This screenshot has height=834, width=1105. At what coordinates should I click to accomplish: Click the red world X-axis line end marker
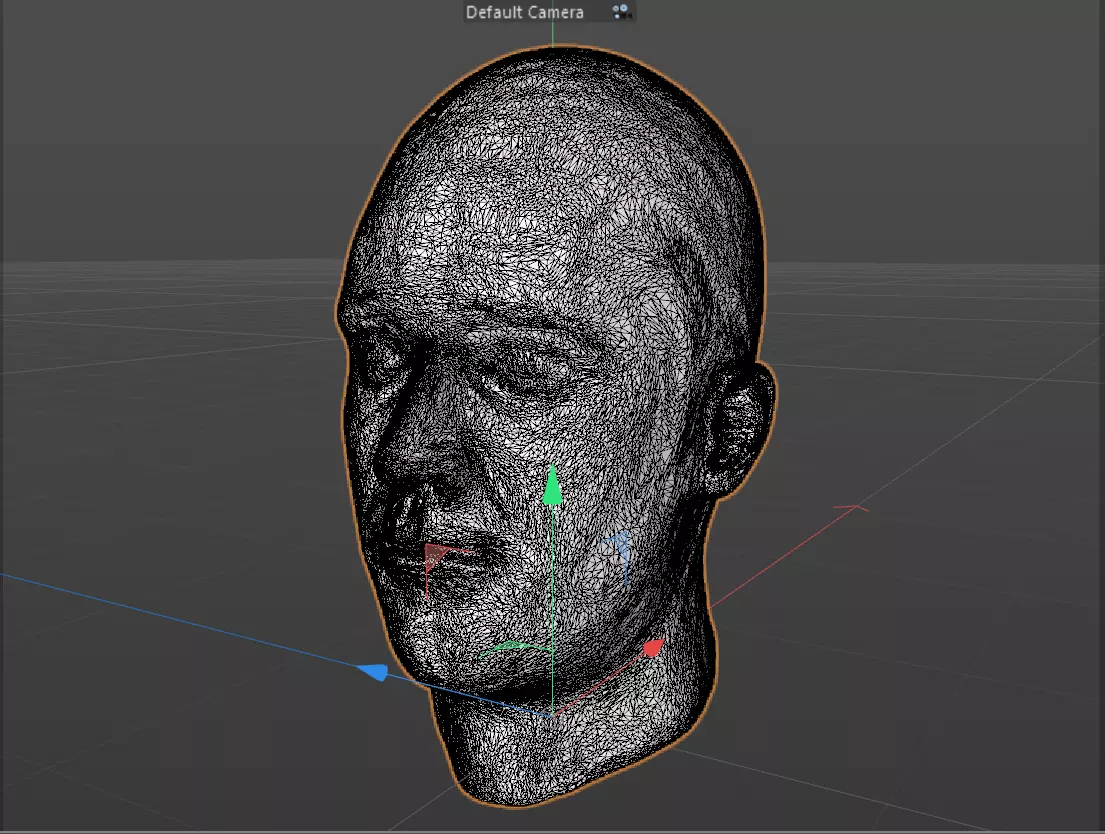(854, 508)
